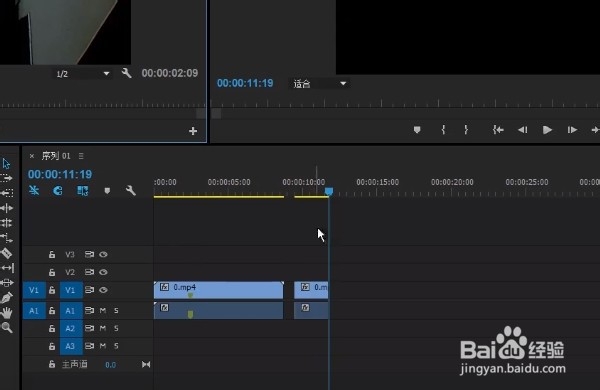Mark In point in program monitor

point(443,130)
